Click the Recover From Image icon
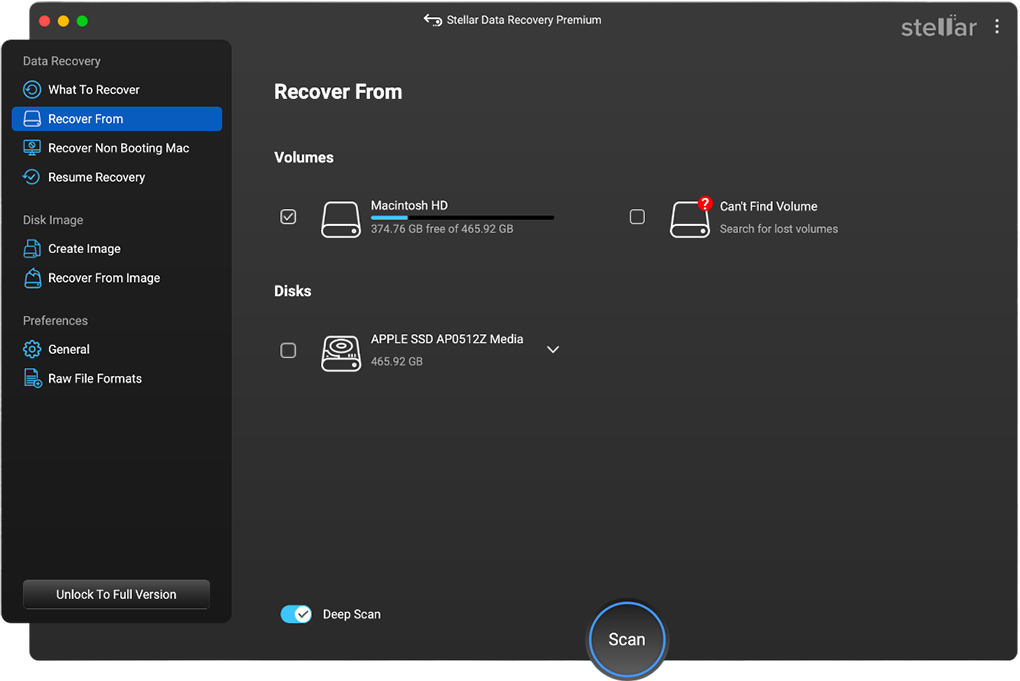The image size is (1020, 681). tap(32, 278)
